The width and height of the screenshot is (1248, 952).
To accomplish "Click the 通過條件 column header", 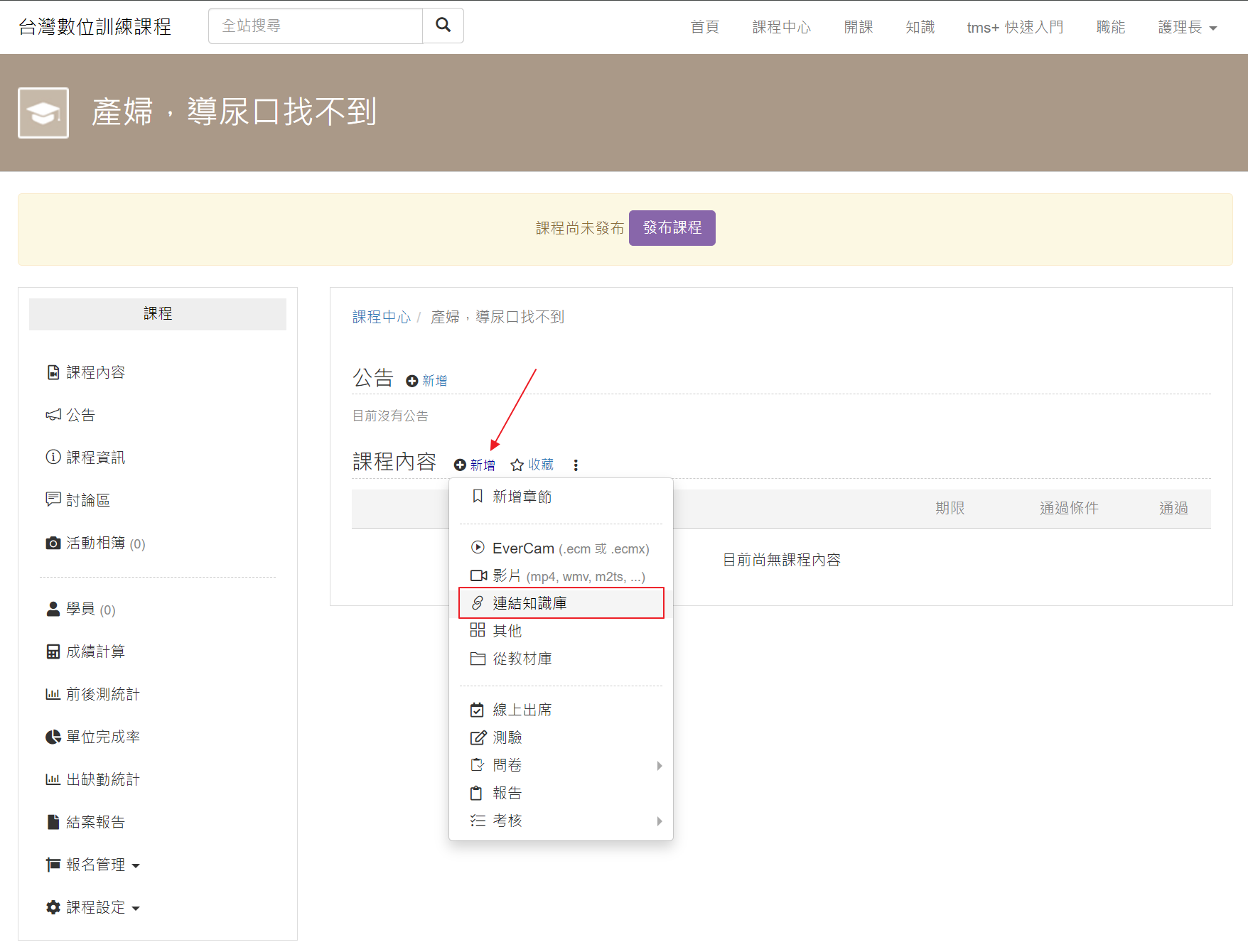I will (x=1069, y=508).
